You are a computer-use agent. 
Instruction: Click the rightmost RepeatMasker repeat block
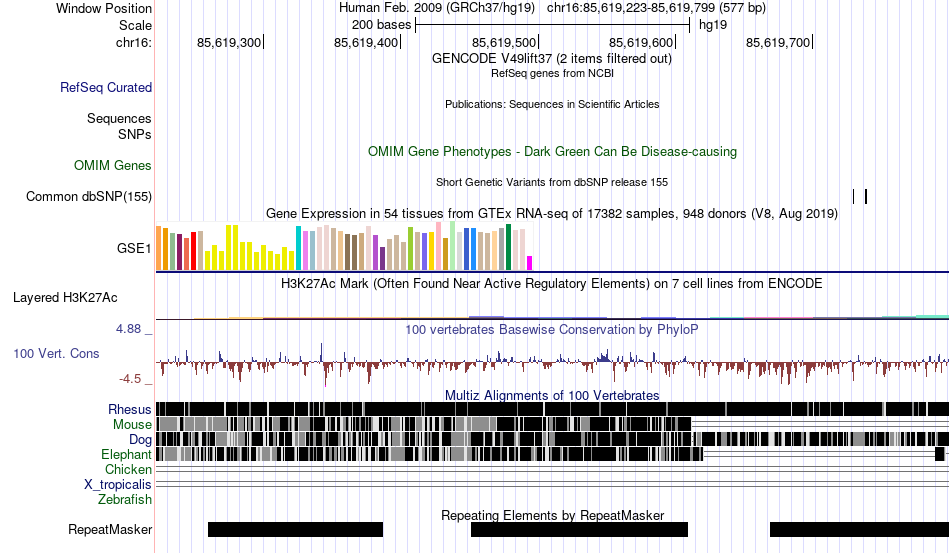tap(859, 529)
